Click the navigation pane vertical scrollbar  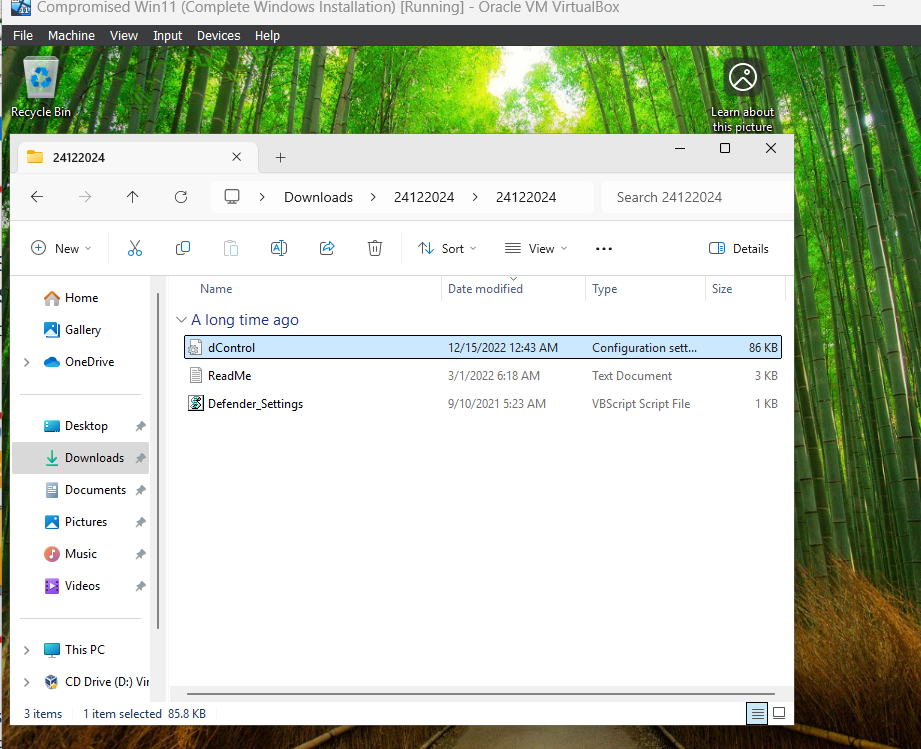click(158, 461)
